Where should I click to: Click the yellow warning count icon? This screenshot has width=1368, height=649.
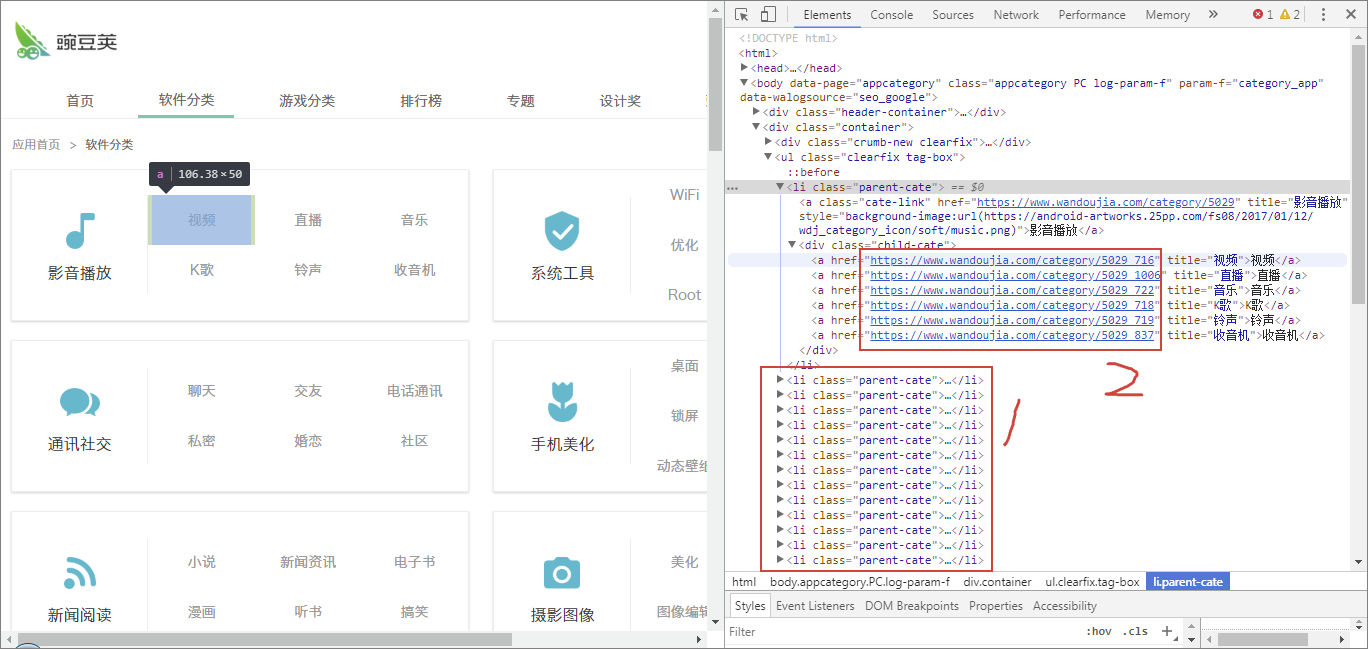coord(1285,15)
